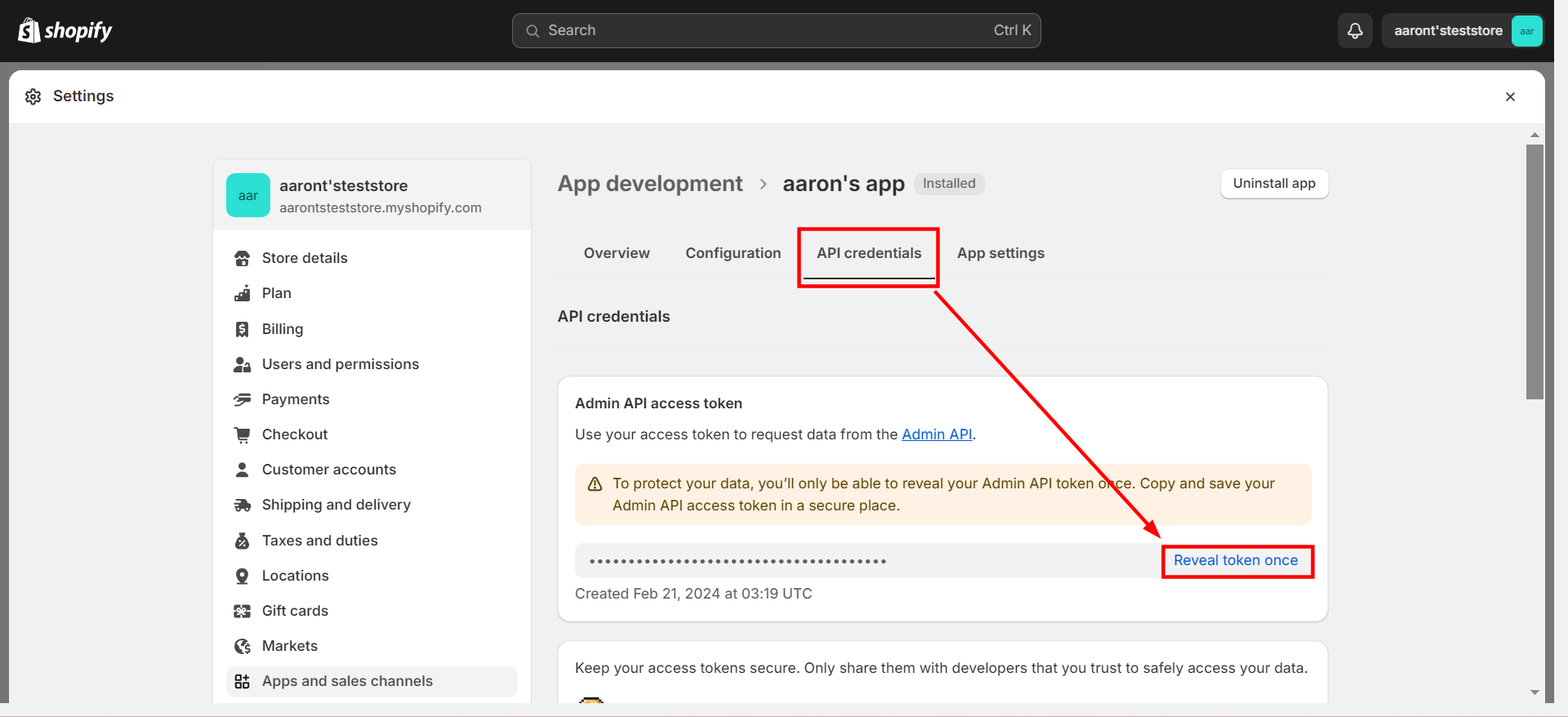Click the Shopify logo
The width and height of the screenshot is (1568, 717).
point(65,30)
